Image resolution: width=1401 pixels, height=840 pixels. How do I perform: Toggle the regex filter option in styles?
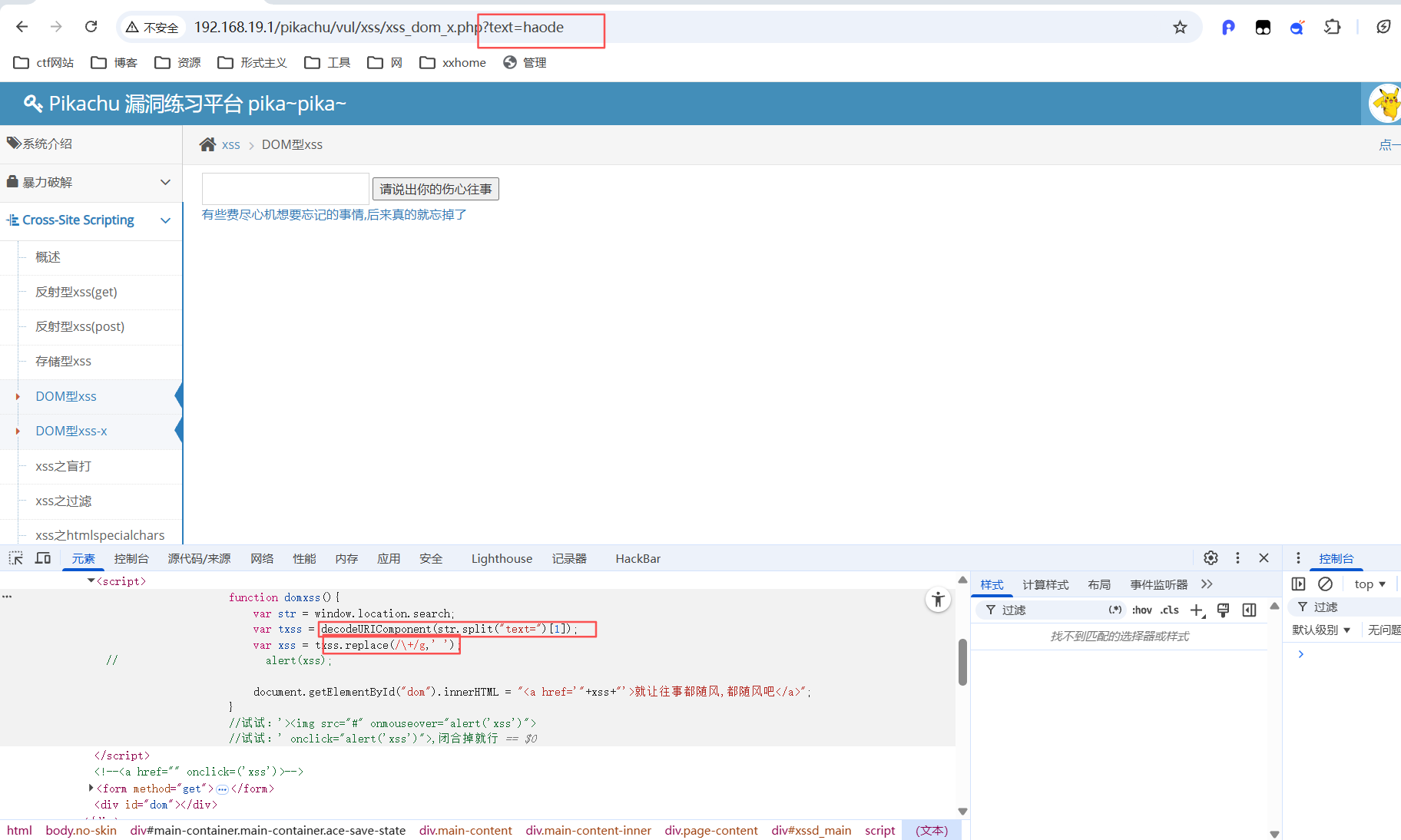pos(1115,610)
